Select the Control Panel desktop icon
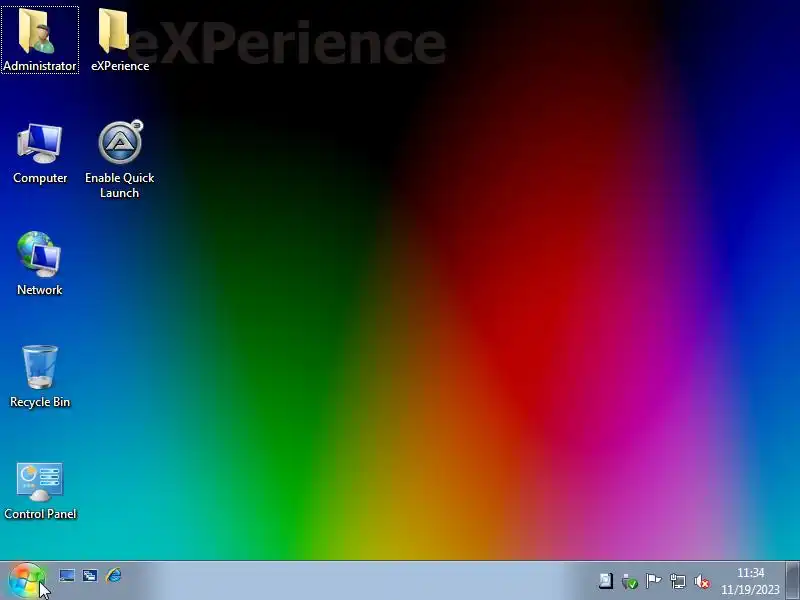 pos(40,491)
